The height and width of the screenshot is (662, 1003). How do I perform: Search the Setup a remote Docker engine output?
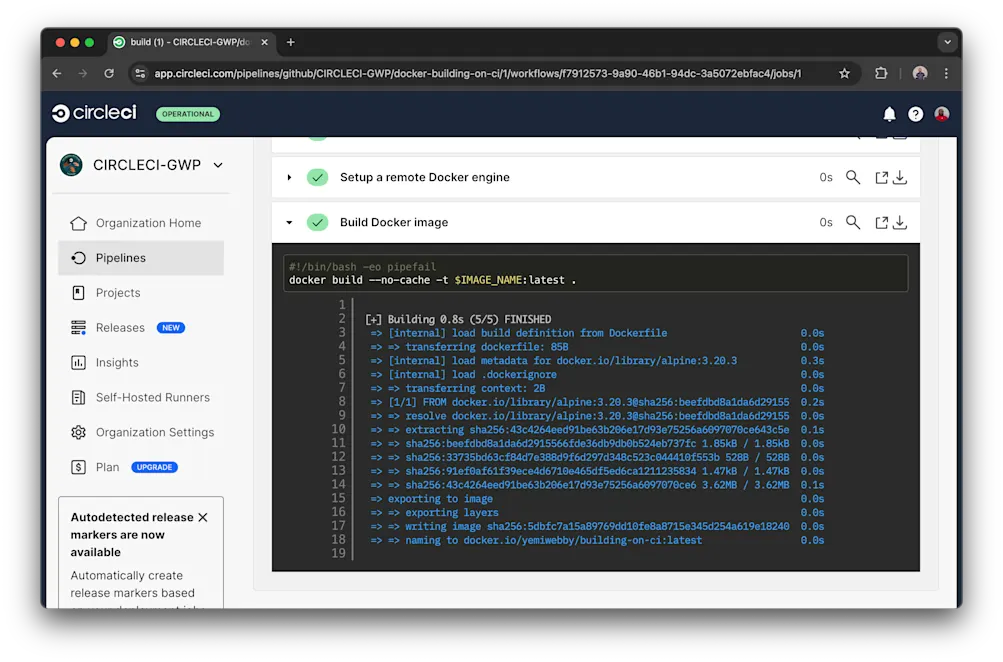coord(853,177)
